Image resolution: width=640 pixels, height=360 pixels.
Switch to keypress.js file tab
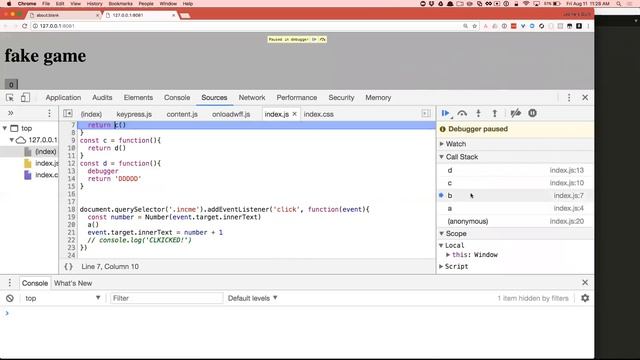134,114
